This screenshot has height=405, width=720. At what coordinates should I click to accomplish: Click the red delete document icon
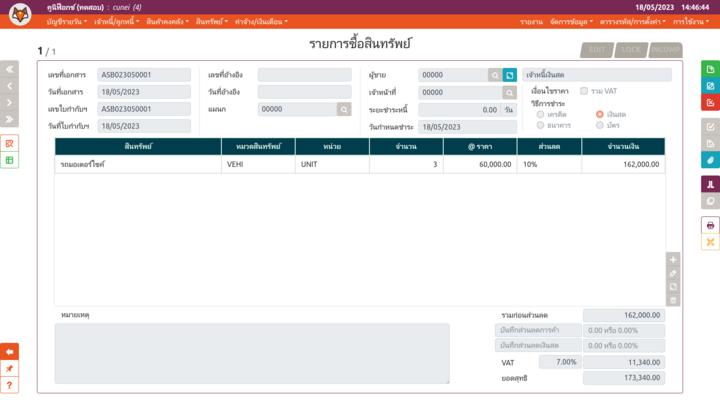click(x=710, y=102)
